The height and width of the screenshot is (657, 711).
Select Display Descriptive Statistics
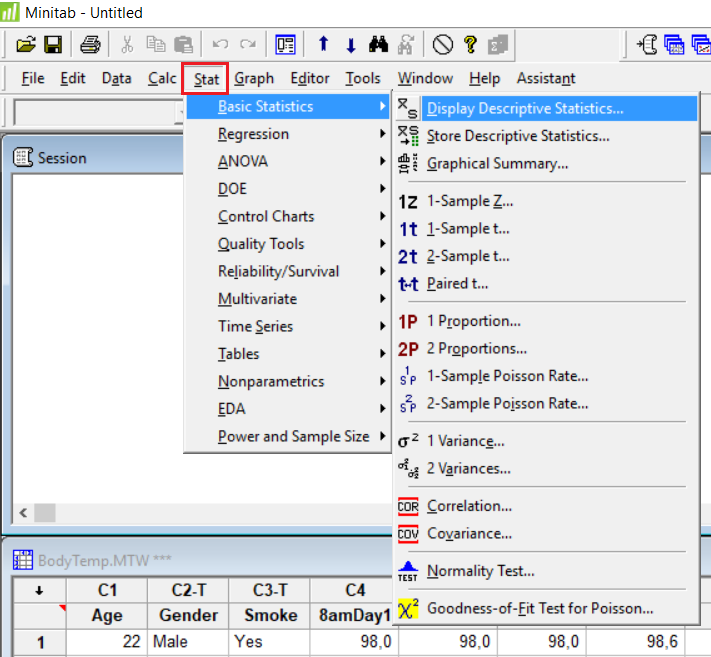pyautogui.click(x=546, y=108)
